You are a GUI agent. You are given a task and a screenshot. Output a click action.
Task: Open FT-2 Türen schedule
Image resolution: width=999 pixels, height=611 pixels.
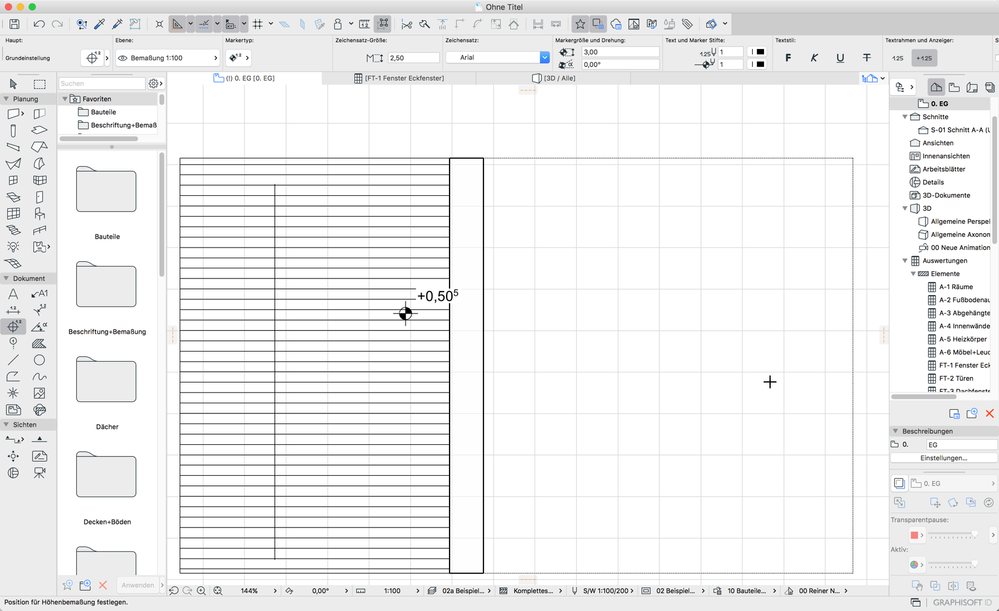pyautogui.click(x=950, y=378)
